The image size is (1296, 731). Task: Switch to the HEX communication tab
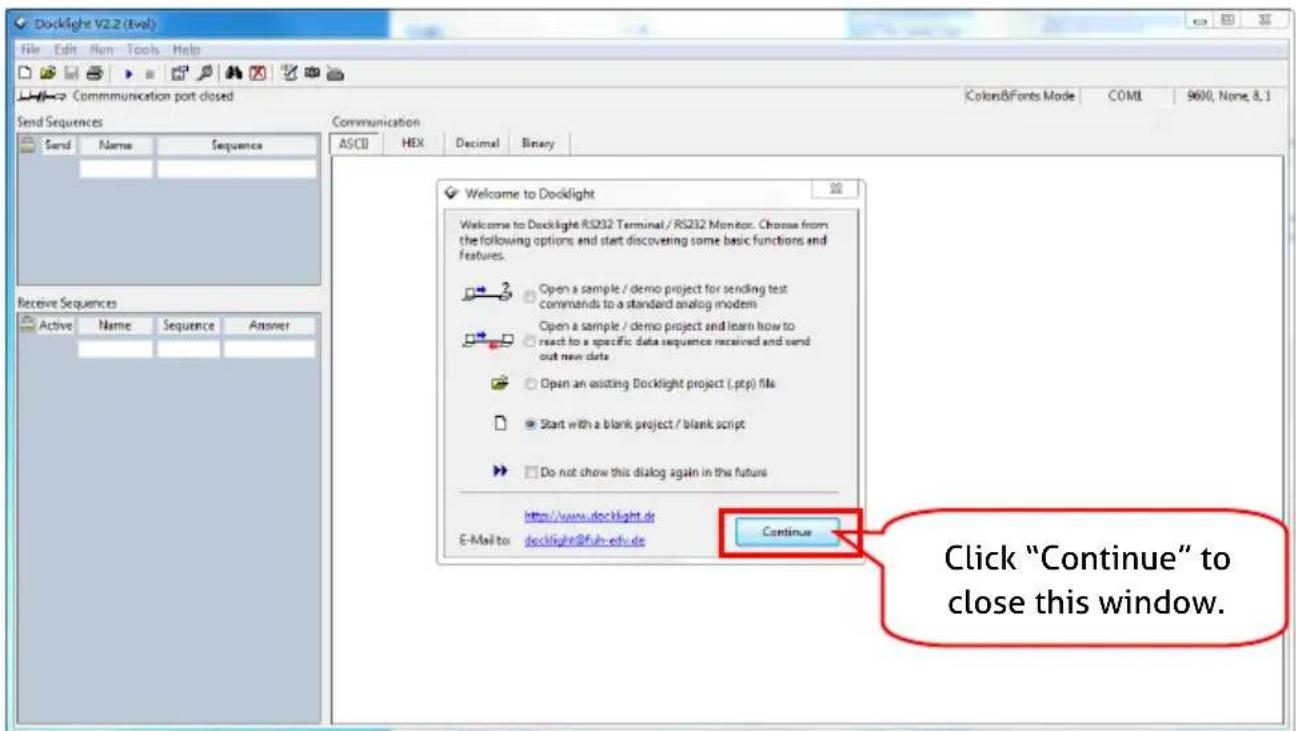(414, 143)
